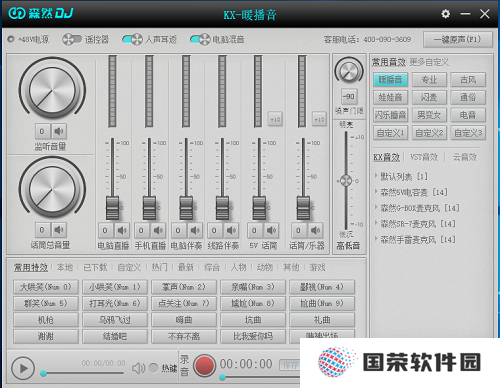Click the 电脑直播 fader handle
The image size is (500, 388).
pos(112,208)
